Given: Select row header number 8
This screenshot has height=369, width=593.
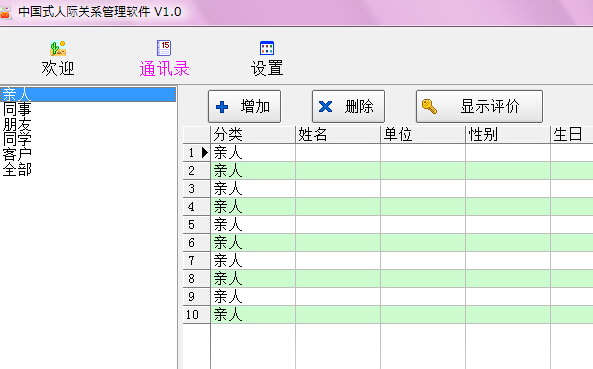Looking at the screenshot, I should click(197, 279).
